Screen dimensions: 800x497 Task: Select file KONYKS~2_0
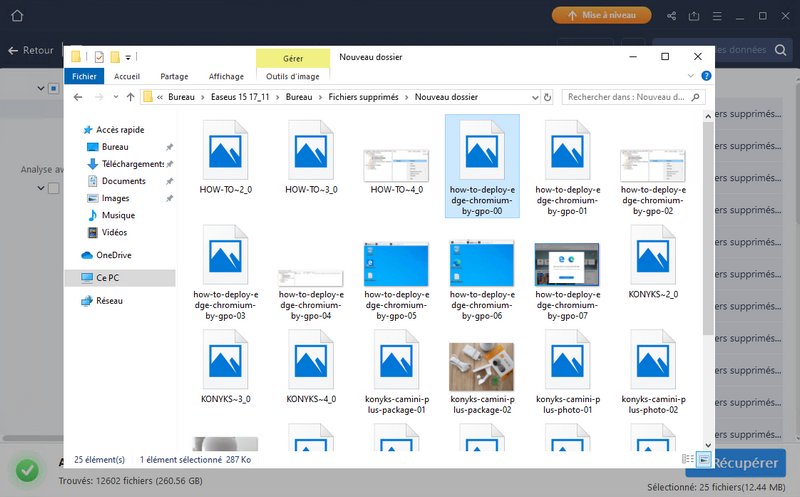coord(653,262)
